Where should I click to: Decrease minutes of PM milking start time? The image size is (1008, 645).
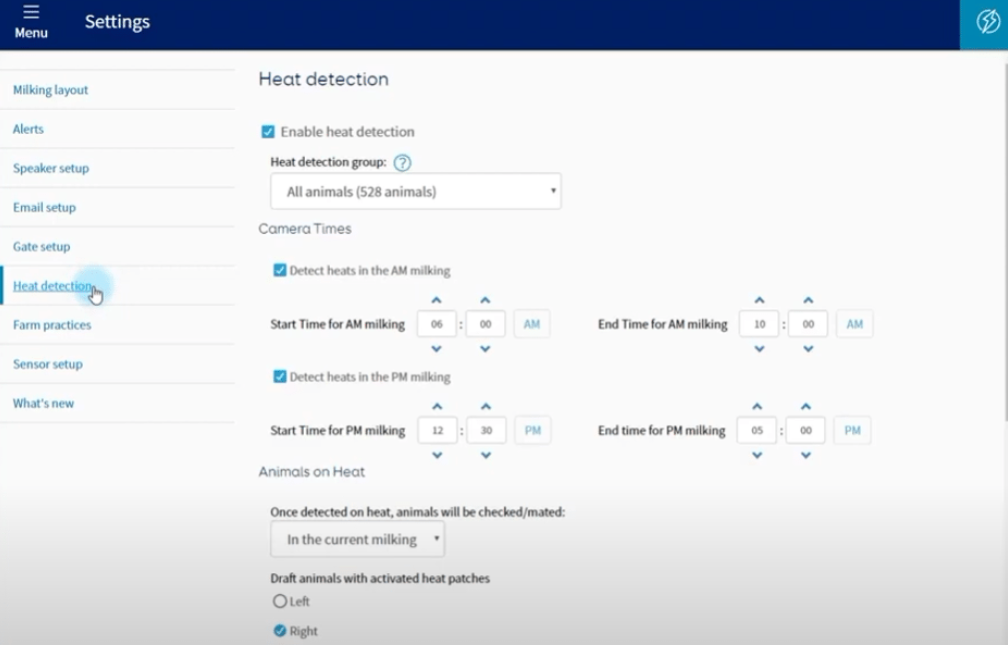(x=486, y=455)
